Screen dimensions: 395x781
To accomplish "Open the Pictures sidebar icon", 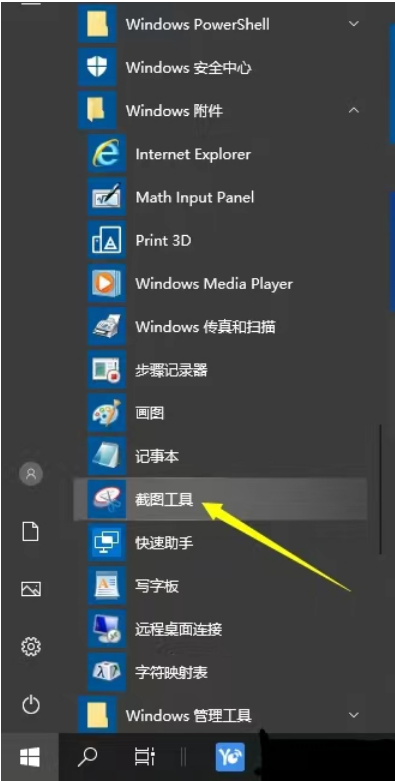I will coord(31,589).
